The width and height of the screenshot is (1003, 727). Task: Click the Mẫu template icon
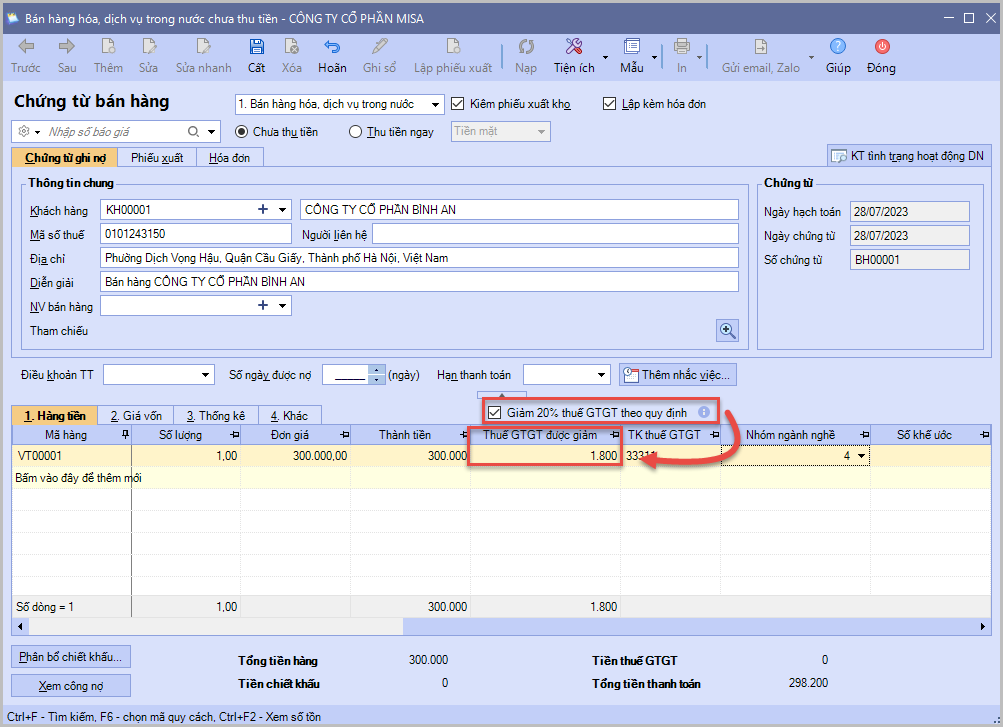[x=631, y=47]
